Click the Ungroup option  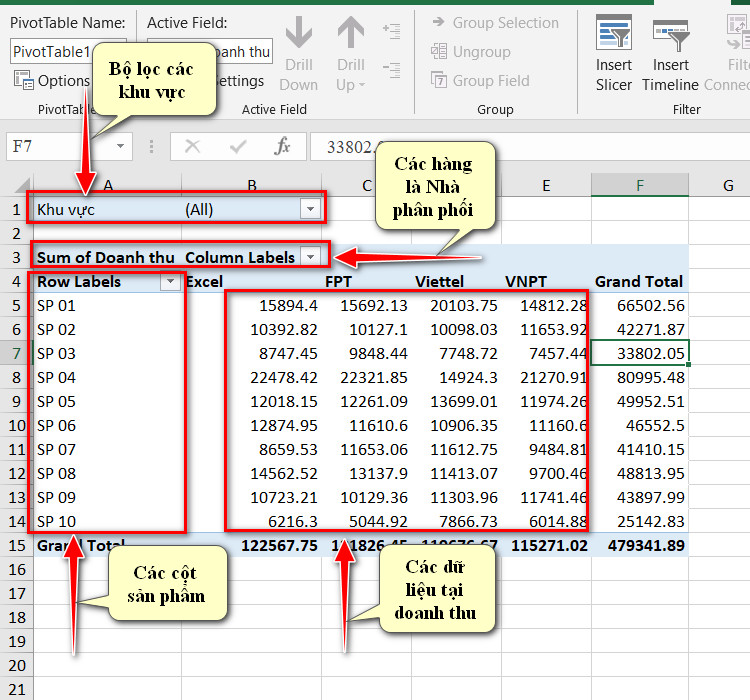pos(471,52)
